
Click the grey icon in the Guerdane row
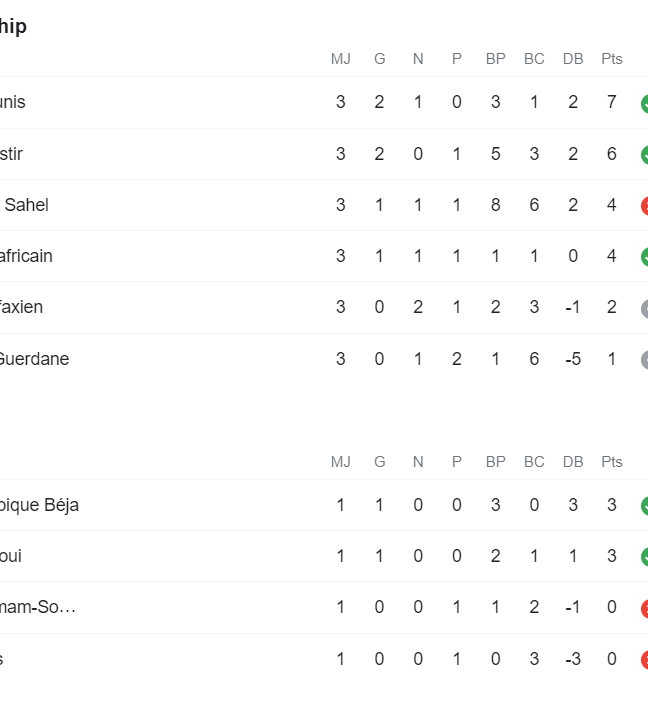644,360
